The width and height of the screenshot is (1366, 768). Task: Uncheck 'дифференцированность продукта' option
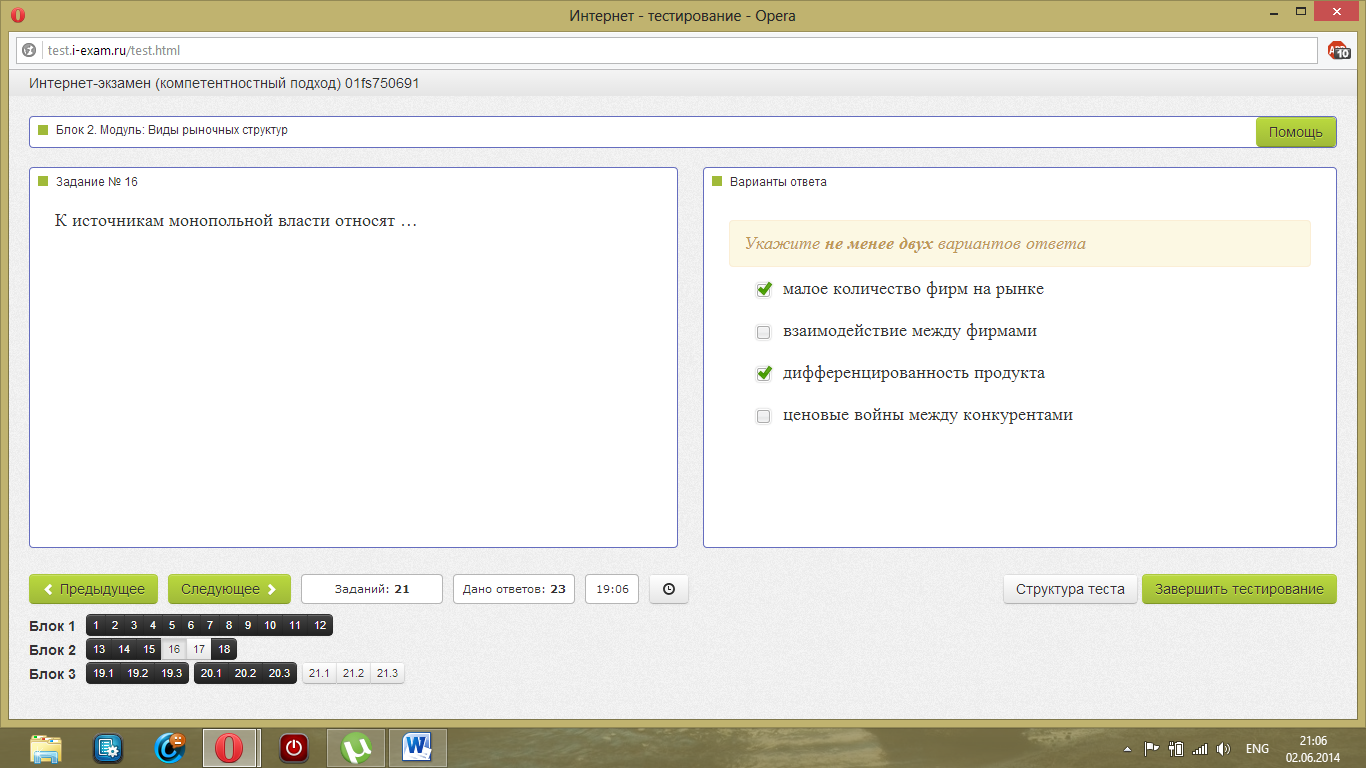point(764,374)
